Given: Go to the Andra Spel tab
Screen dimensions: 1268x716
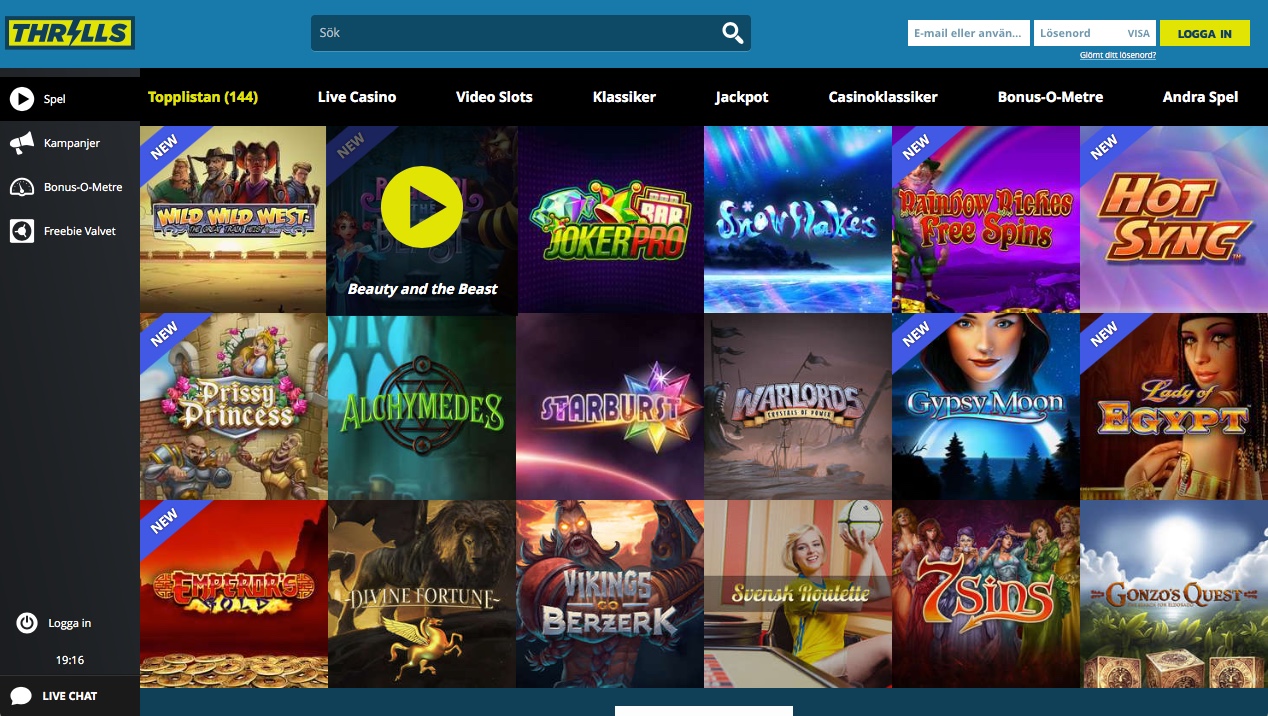Looking at the screenshot, I should (1200, 97).
